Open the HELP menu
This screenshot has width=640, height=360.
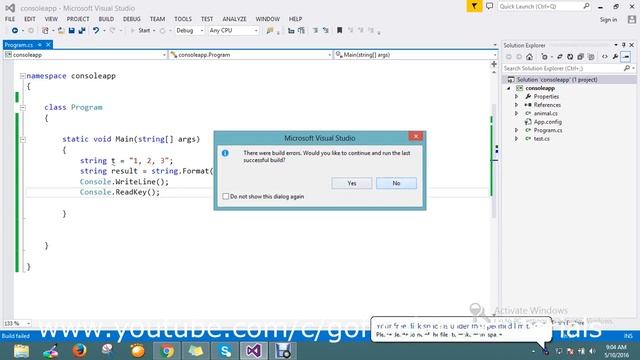(295, 19)
